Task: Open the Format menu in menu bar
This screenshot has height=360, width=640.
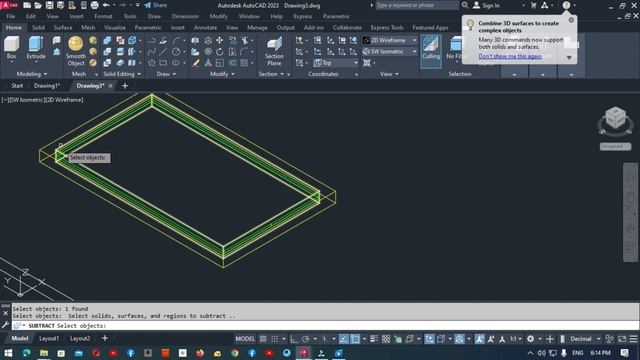Action: (103, 16)
